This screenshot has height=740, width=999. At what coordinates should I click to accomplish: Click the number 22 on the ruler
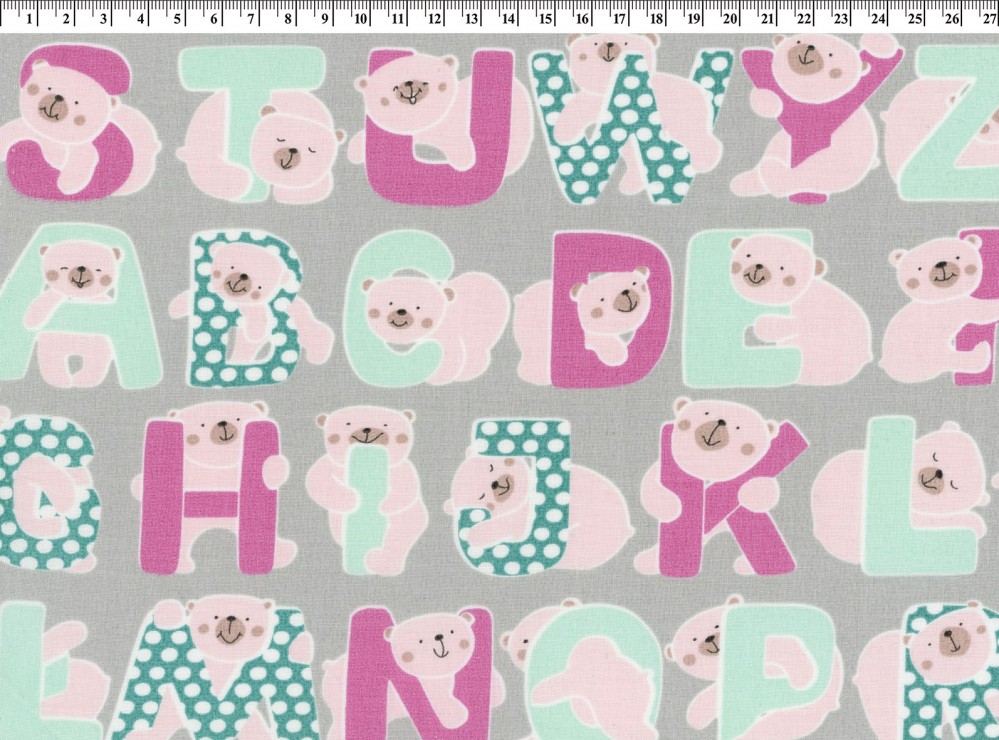pos(804,19)
